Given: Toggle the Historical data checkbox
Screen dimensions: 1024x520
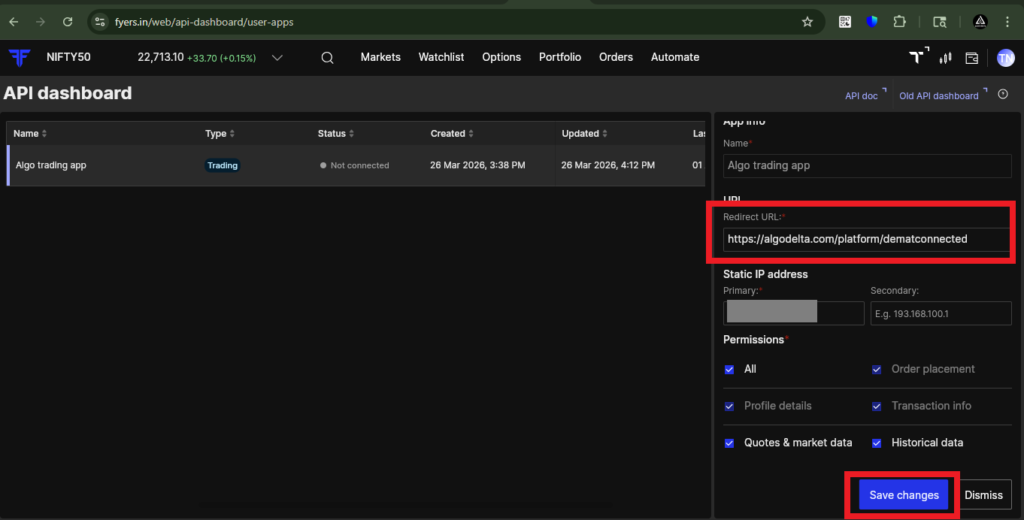Looking at the screenshot, I should click(877, 443).
